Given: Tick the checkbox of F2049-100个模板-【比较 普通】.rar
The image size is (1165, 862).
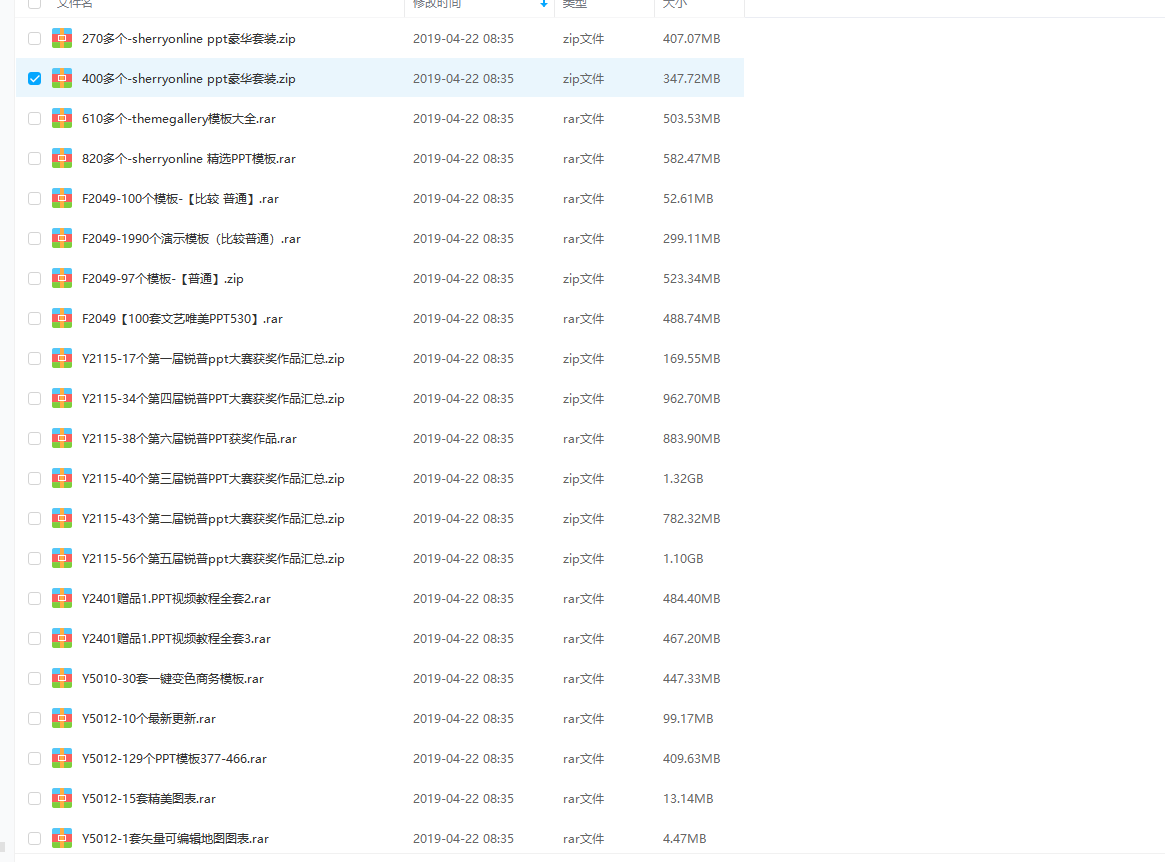Looking at the screenshot, I should 34,198.
